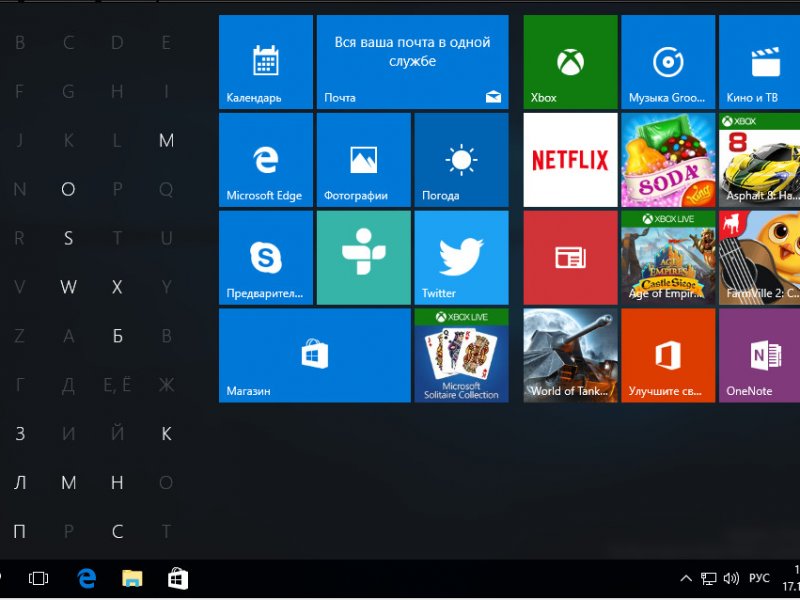Open the Музыка Groove tile
The height and width of the screenshot is (600, 800).
(x=668, y=62)
